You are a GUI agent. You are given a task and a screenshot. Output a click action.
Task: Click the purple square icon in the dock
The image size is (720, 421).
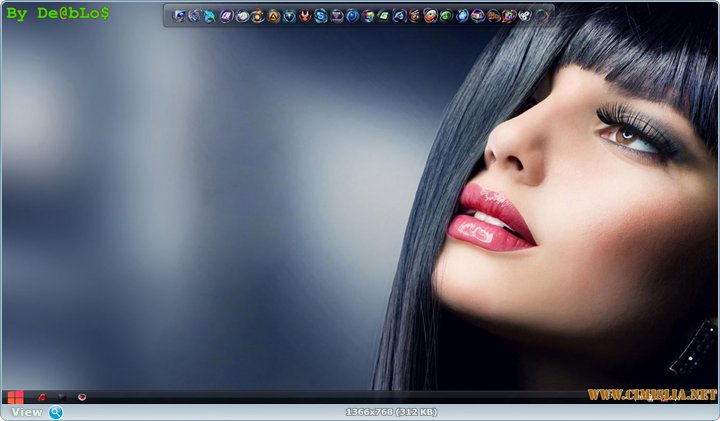click(226, 16)
